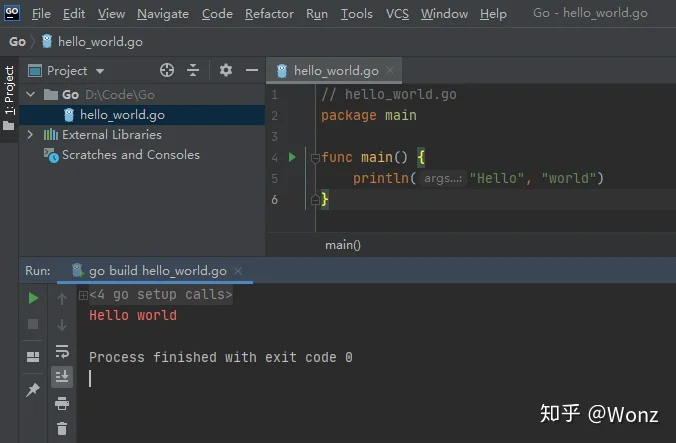Viewport: 676px width, 443px height.
Task: Click the args parameter hint in println
Action: (443, 178)
